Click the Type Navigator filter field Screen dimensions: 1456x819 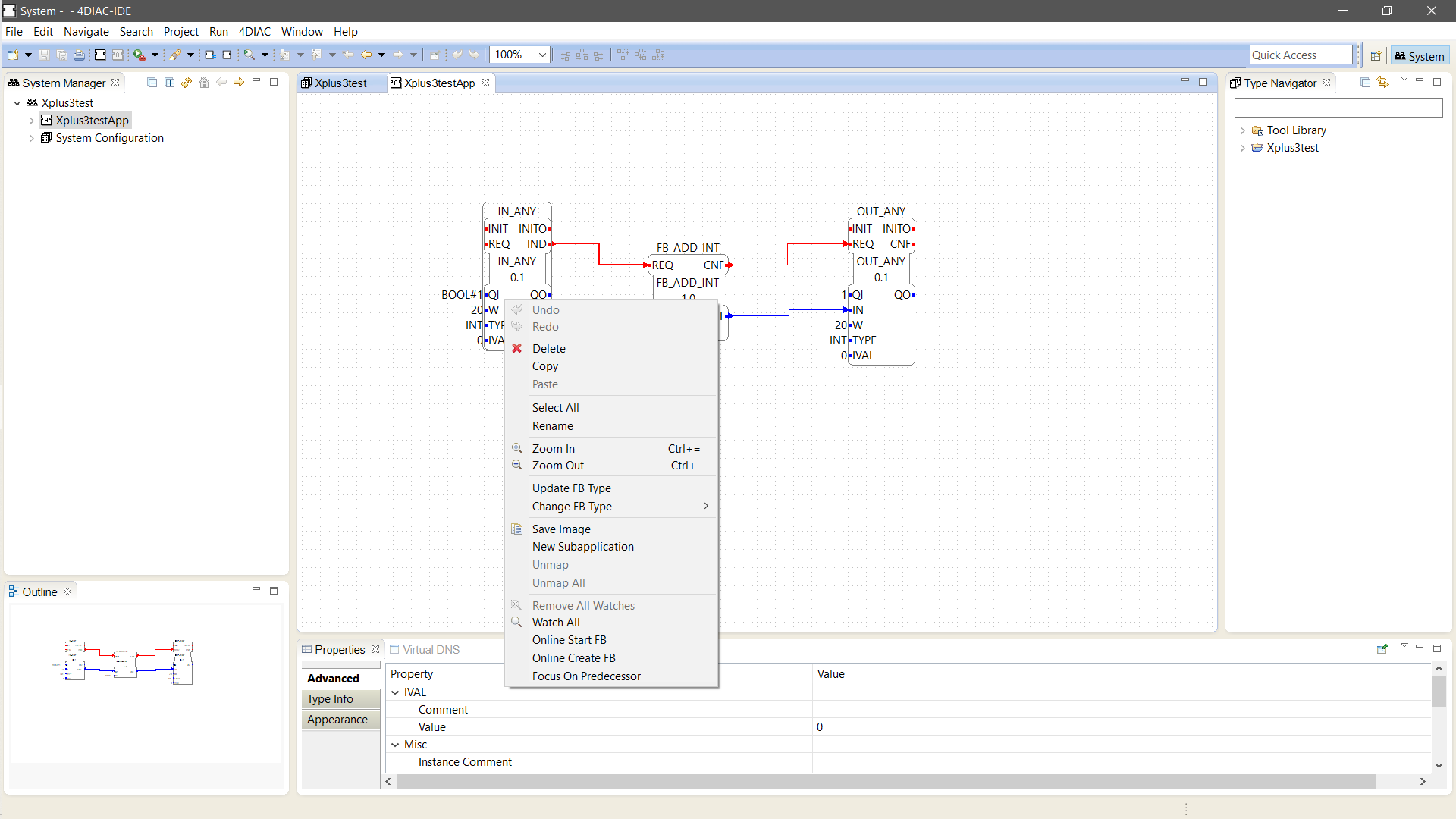coord(1338,108)
